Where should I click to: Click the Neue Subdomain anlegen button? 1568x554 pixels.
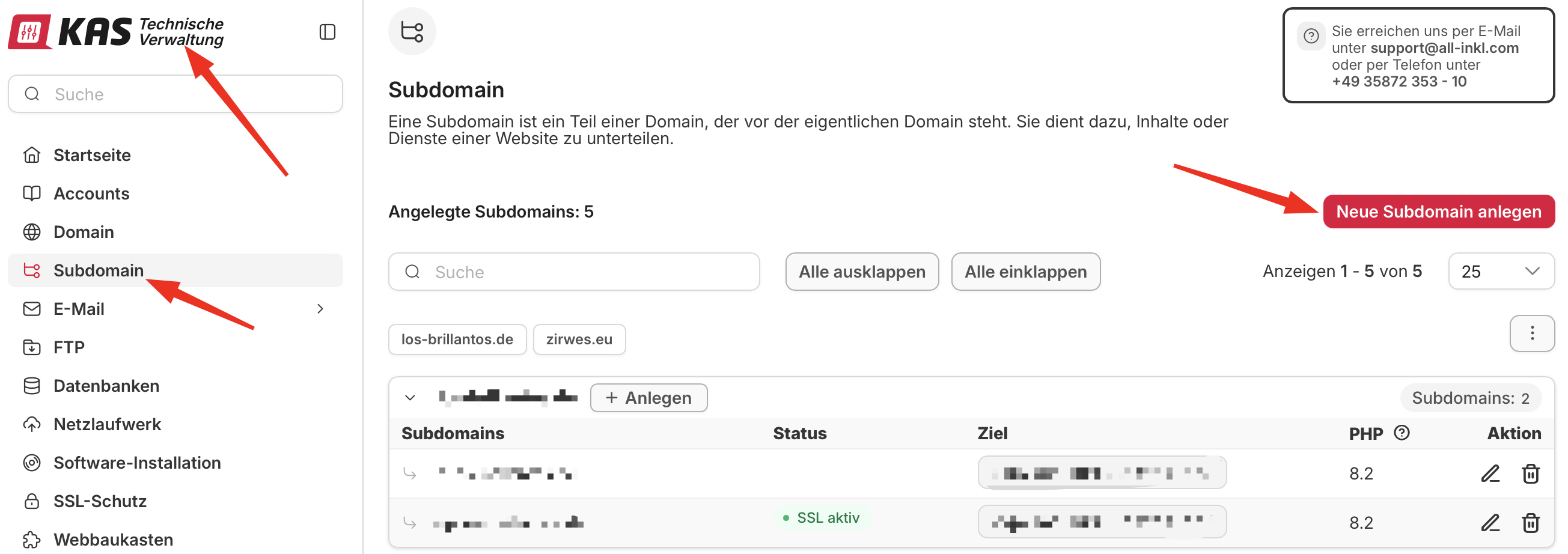[x=1438, y=212]
